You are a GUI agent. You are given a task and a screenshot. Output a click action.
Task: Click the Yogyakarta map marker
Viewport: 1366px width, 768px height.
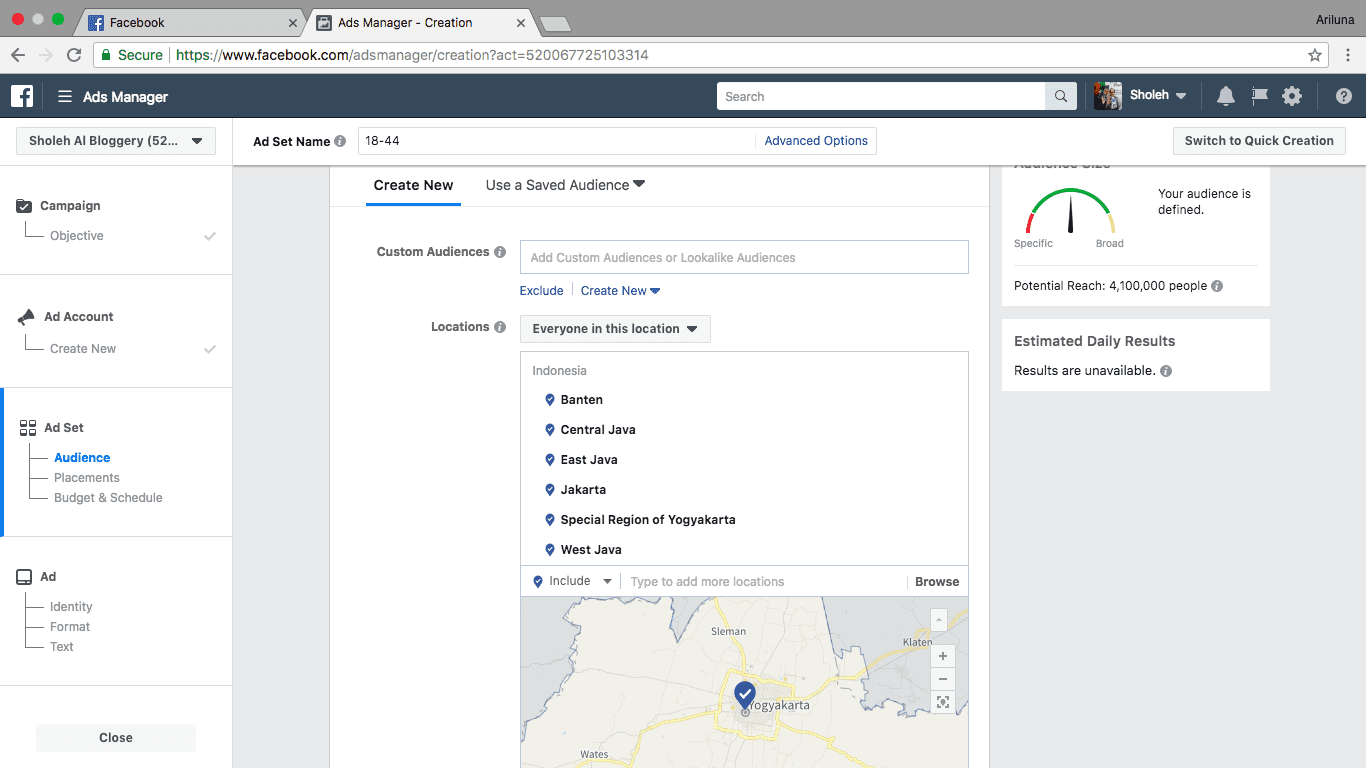point(744,695)
